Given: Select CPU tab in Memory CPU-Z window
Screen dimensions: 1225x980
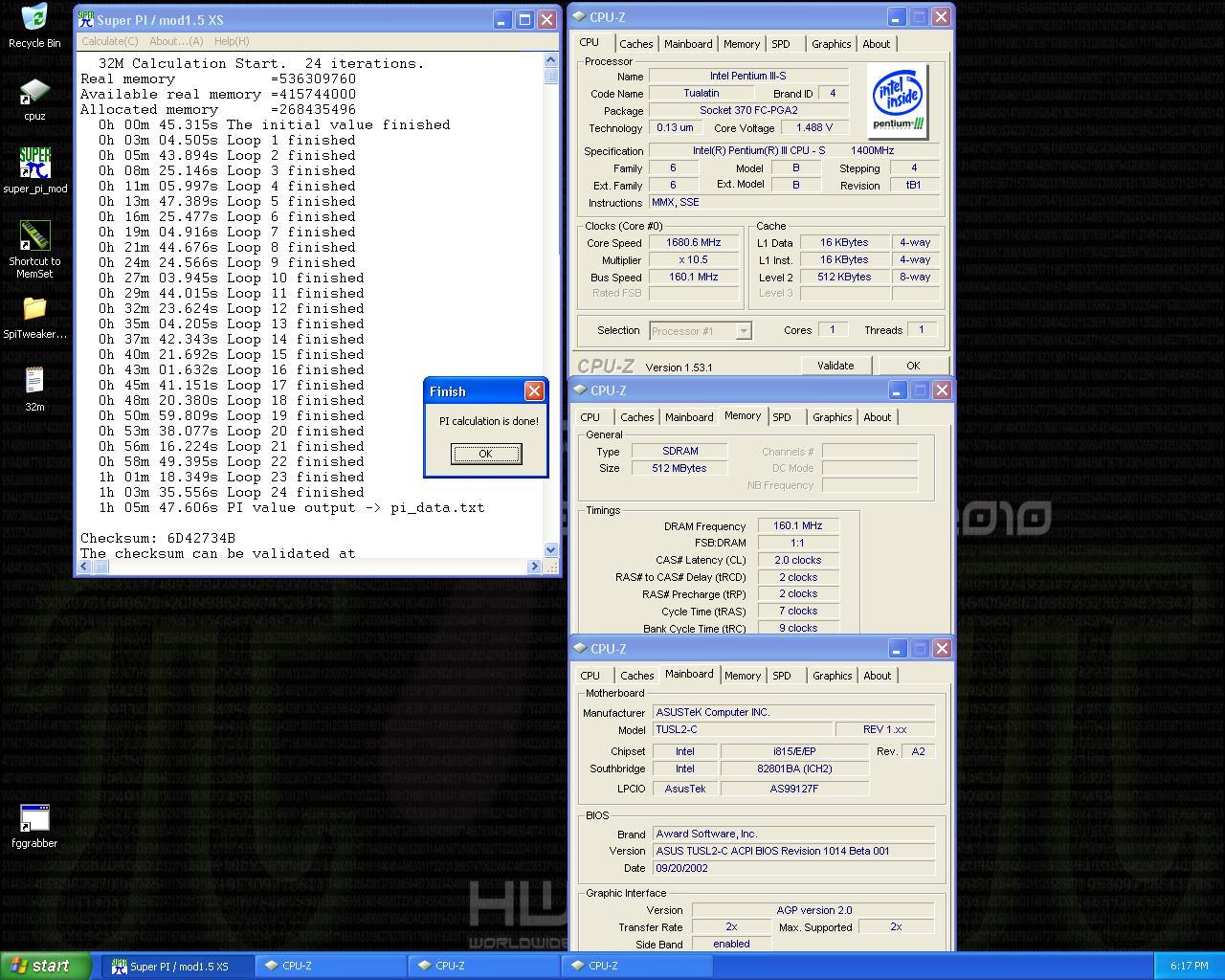Looking at the screenshot, I should pos(590,417).
